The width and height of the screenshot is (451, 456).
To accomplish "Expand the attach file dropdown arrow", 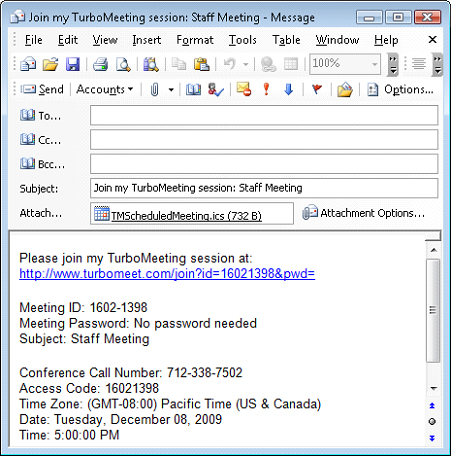I will pos(171,89).
